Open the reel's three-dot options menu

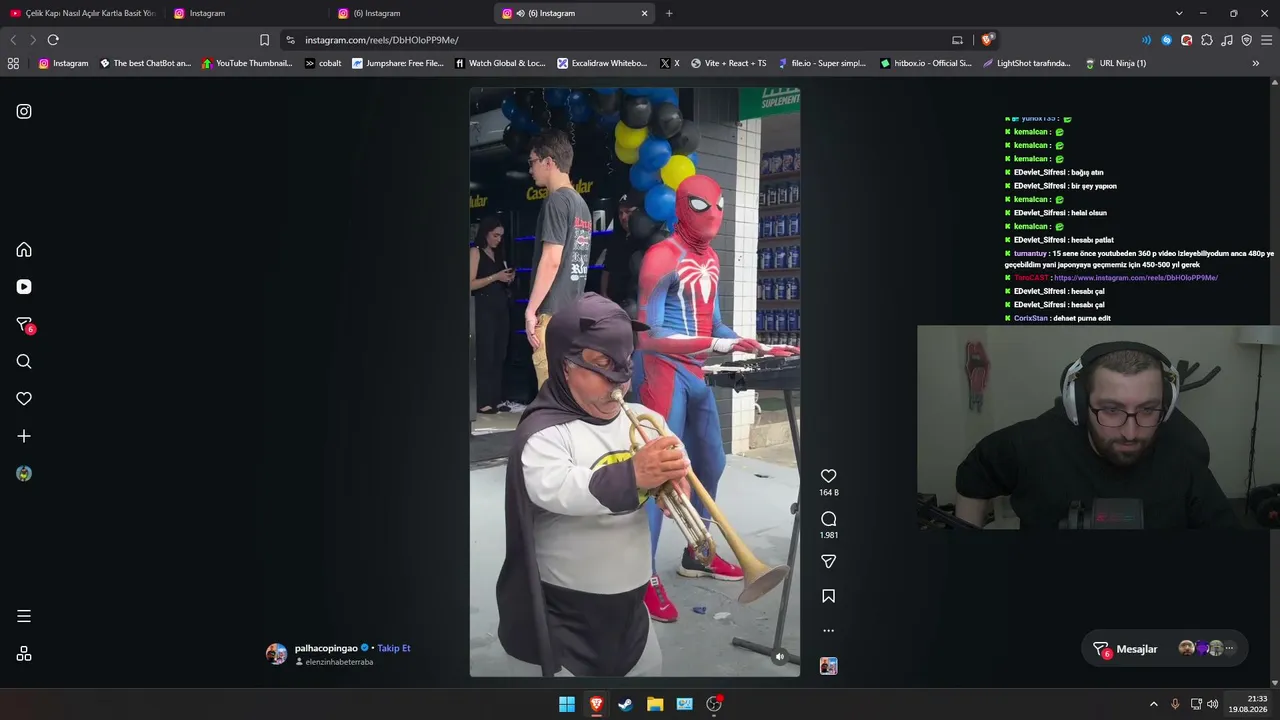click(x=828, y=631)
